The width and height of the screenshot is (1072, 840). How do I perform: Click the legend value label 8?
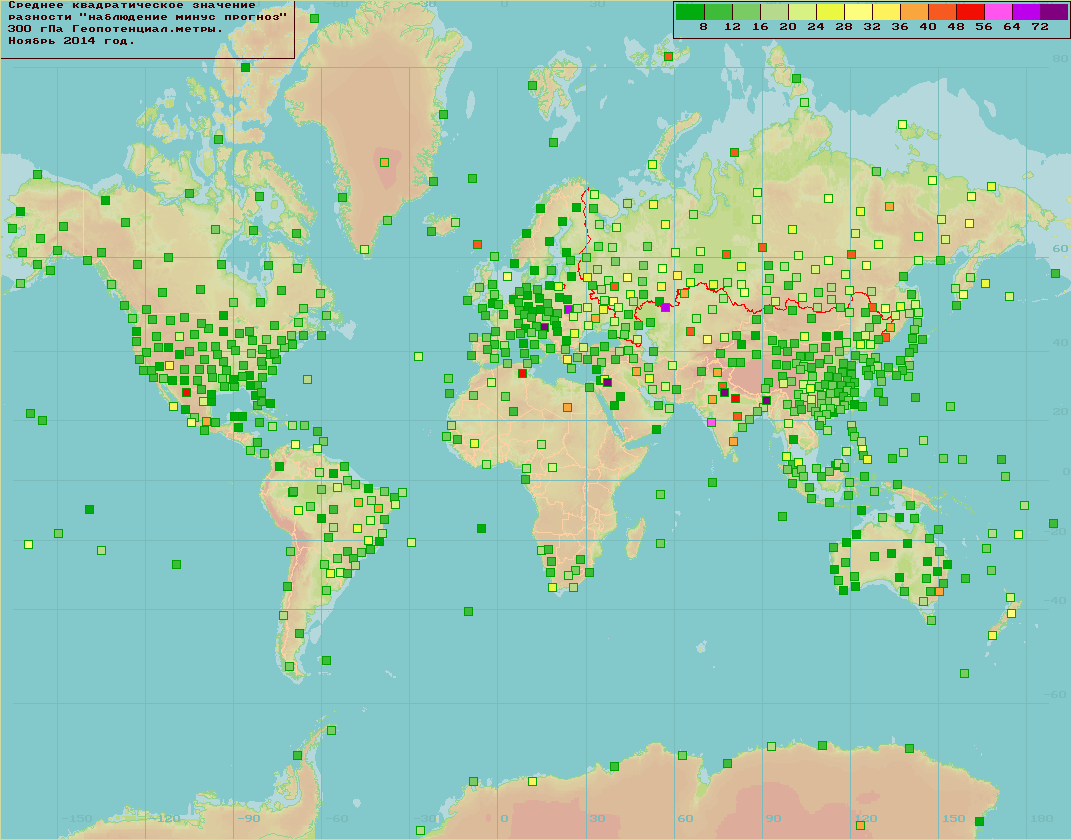704,27
